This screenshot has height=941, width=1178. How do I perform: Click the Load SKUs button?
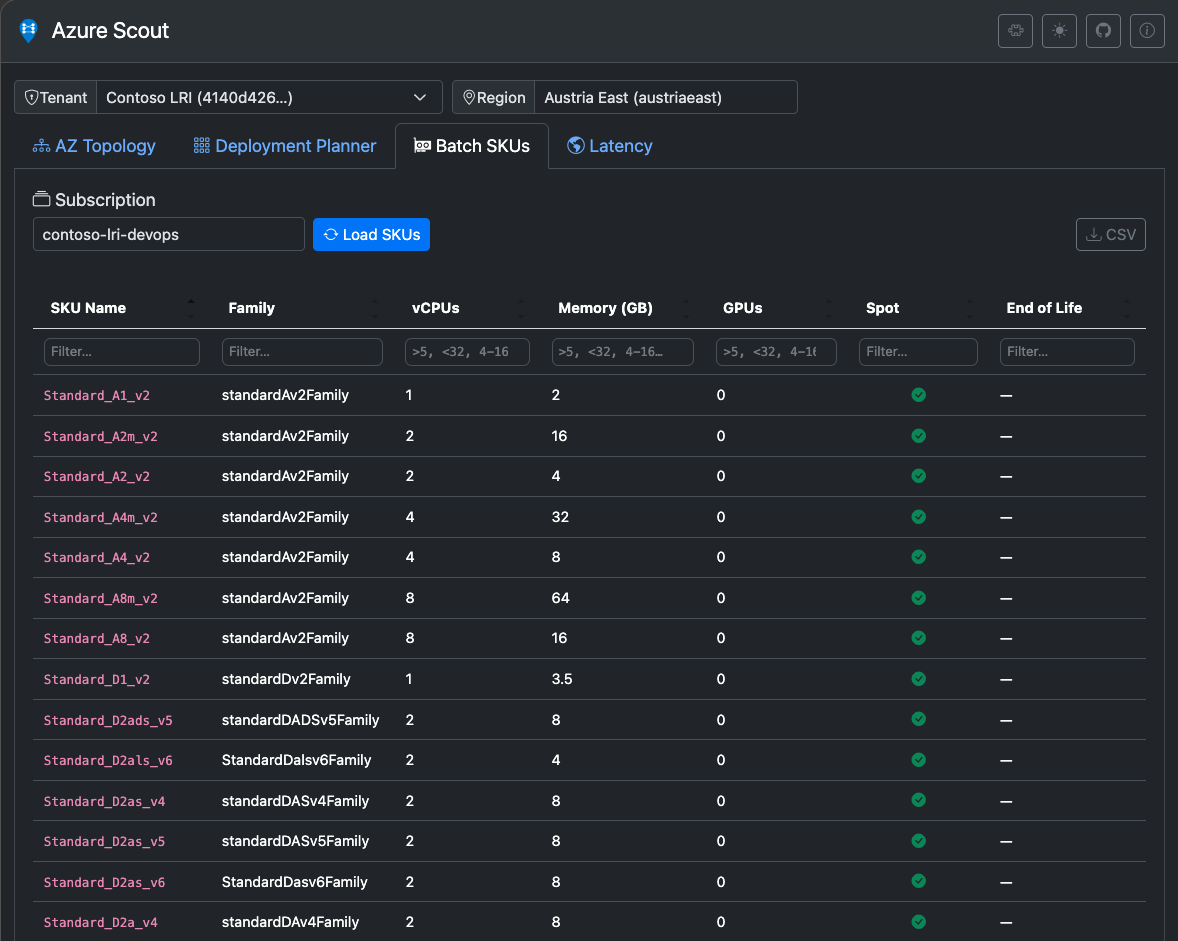[371, 234]
